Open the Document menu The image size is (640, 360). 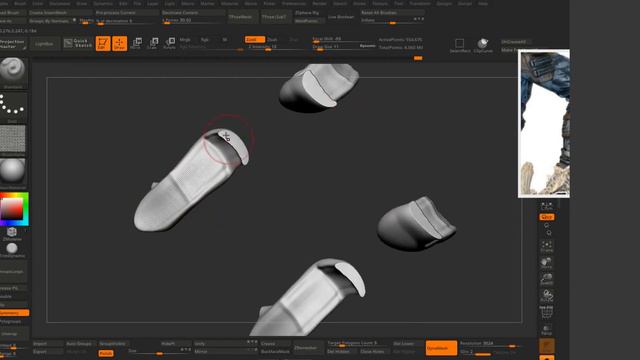click(60, 3)
